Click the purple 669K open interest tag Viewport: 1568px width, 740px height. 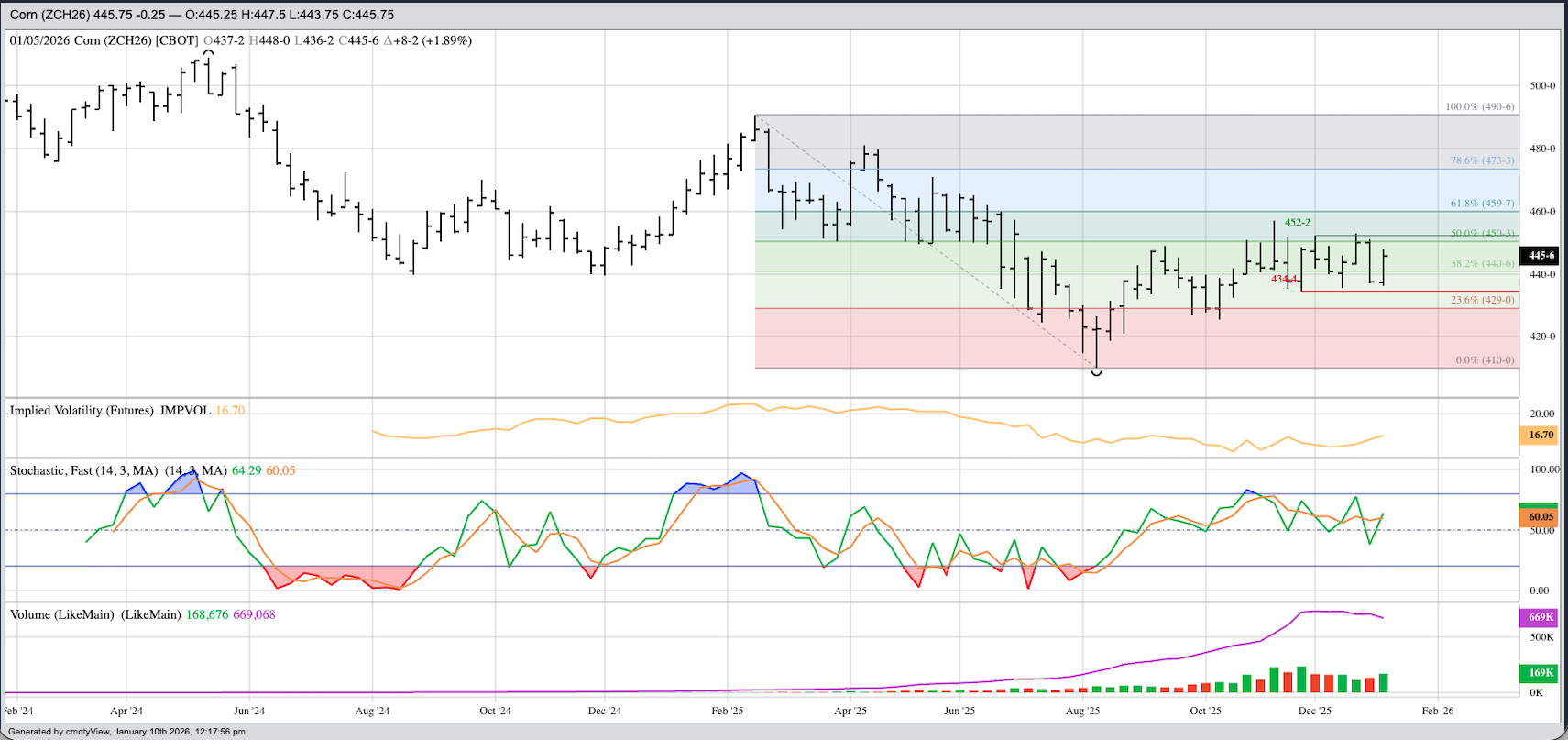point(1541,617)
